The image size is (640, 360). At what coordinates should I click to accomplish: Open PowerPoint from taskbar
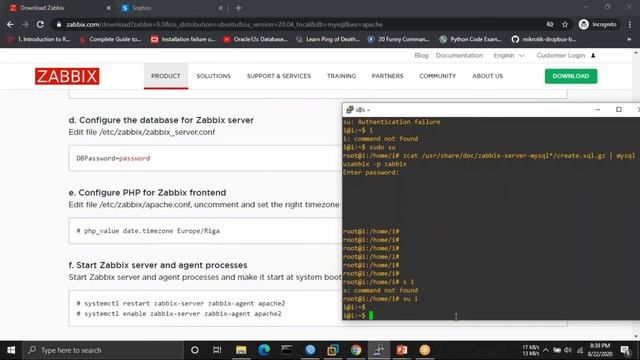[x=402, y=350]
